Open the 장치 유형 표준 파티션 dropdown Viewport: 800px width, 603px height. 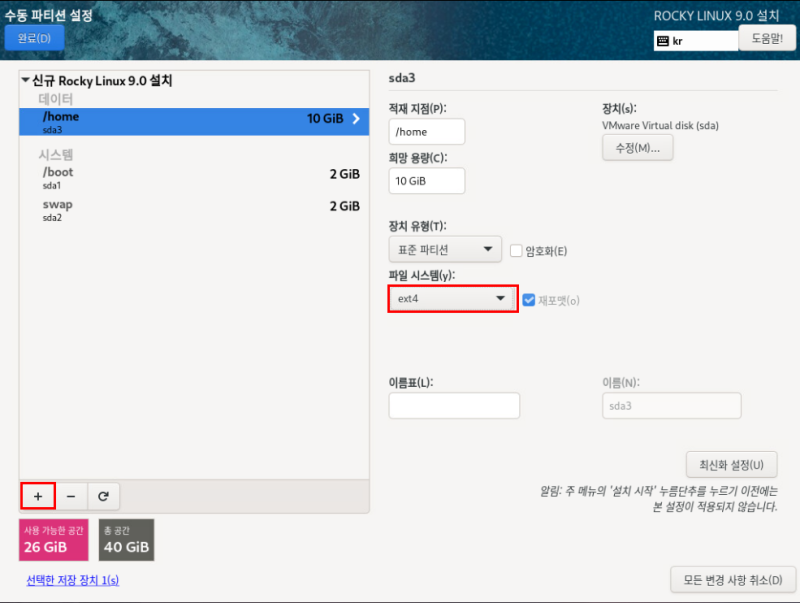[x=445, y=249]
